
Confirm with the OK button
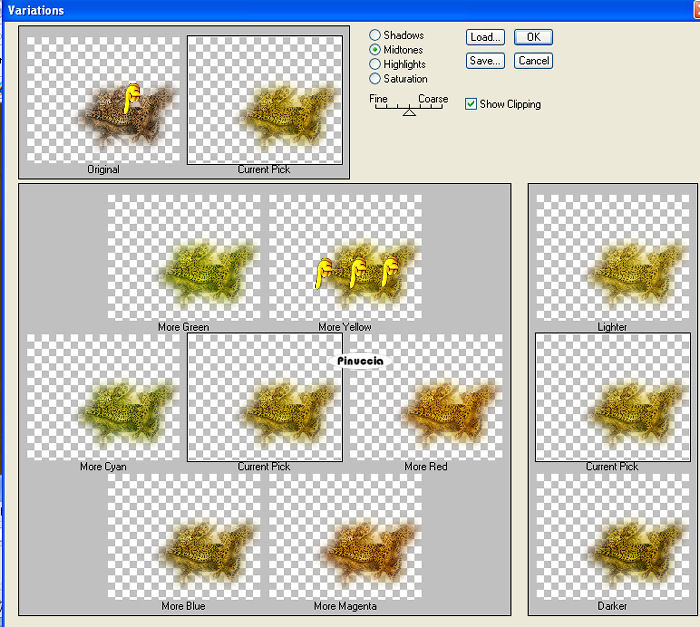[x=533, y=37]
